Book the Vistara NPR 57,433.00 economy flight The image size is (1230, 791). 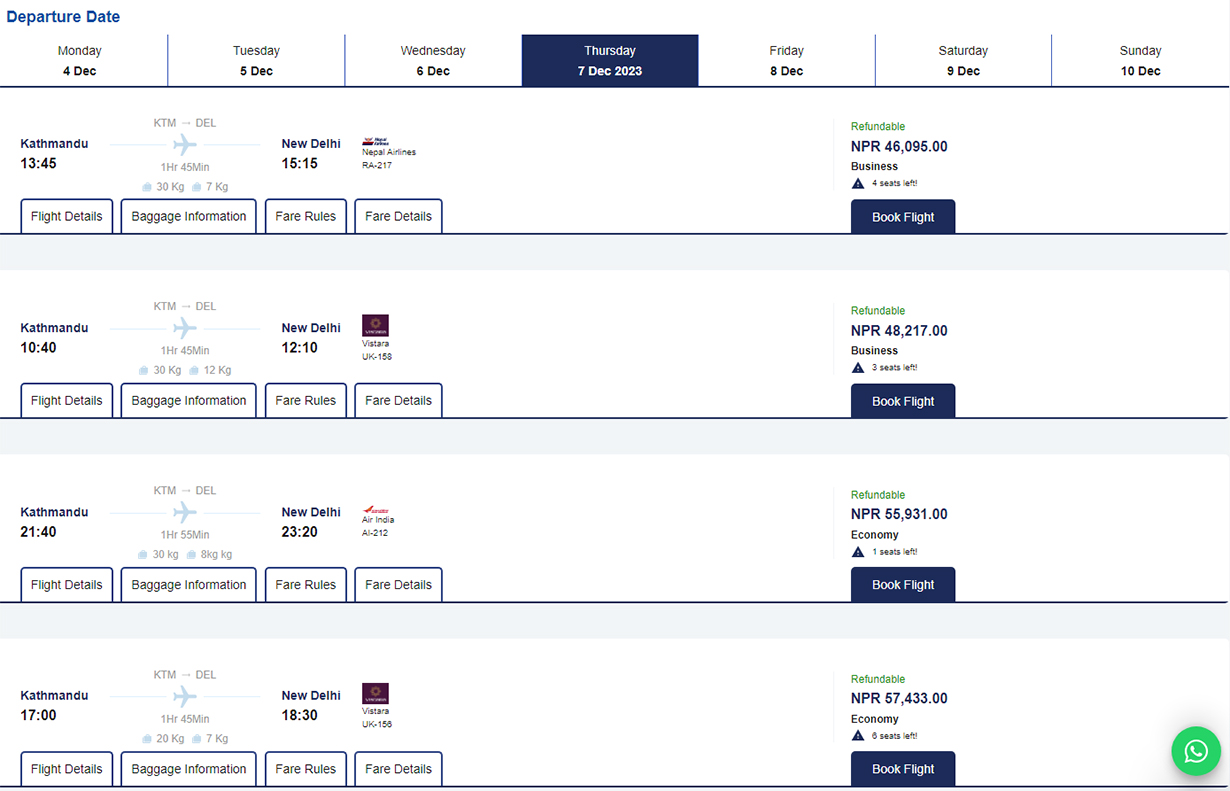pos(903,769)
